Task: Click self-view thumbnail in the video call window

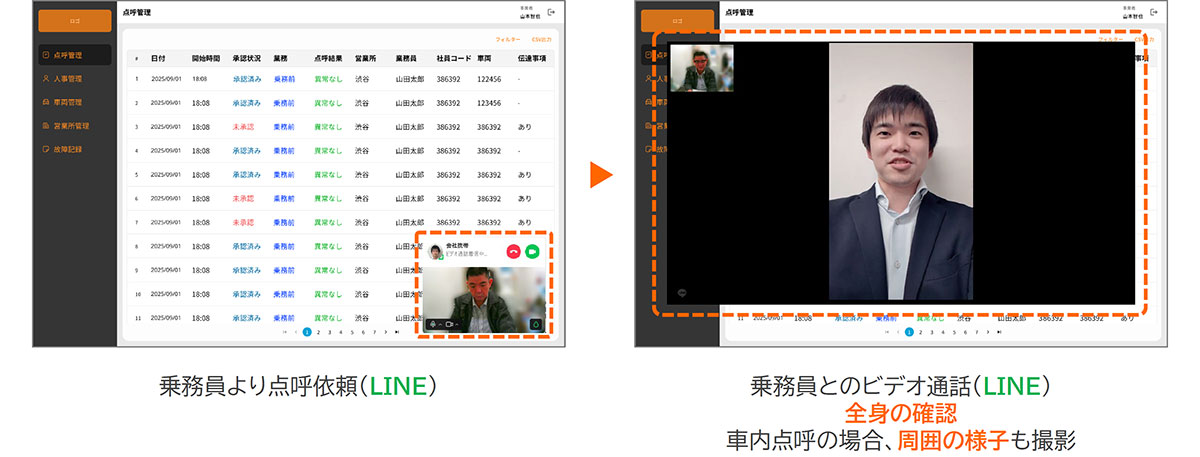Action: click(702, 68)
